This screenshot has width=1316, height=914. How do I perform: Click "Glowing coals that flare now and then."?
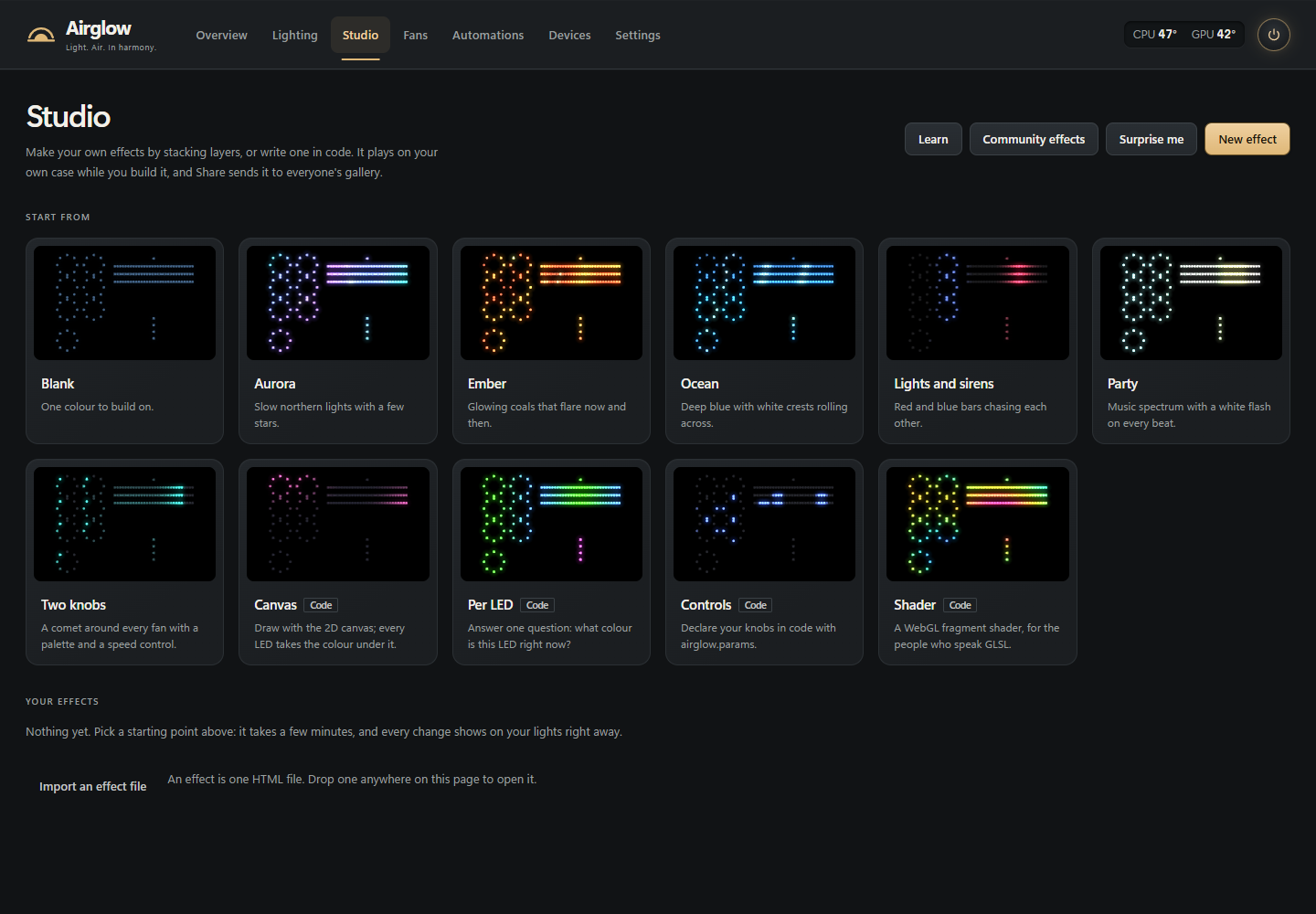tap(547, 415)
